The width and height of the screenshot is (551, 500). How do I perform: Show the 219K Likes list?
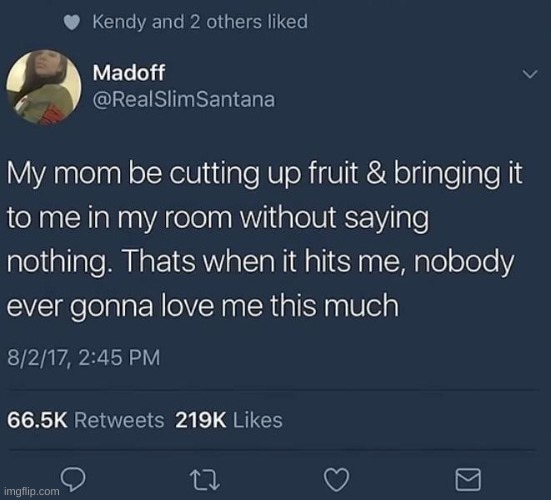click(229, 420)
